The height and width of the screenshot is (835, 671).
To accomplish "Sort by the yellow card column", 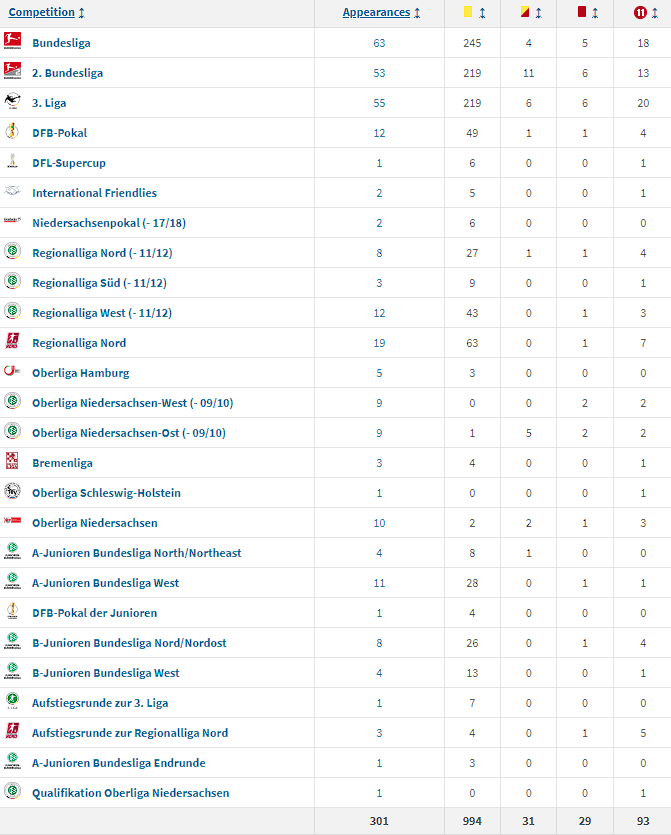I will (x=482, y=13).
